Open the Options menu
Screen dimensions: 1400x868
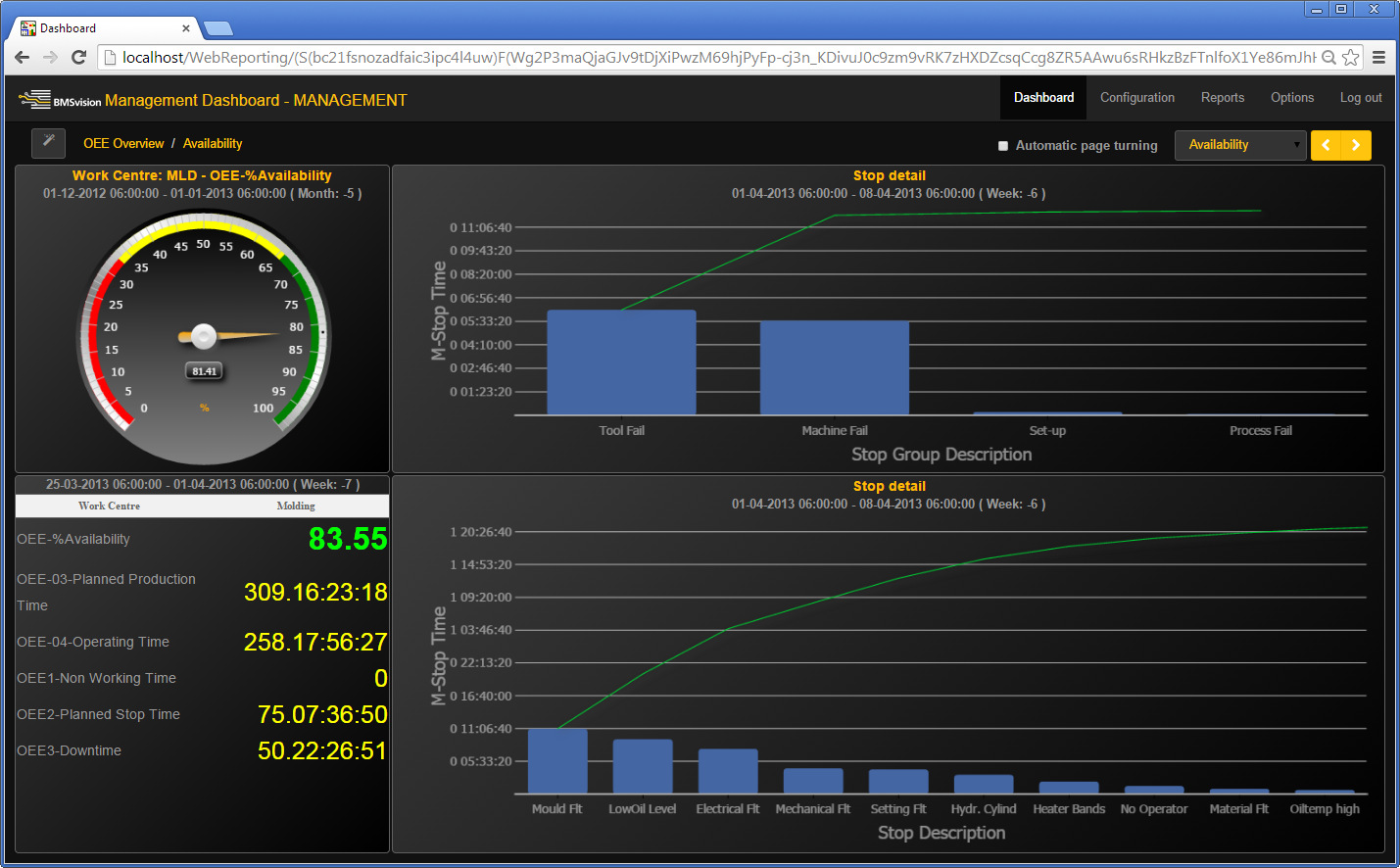[1291, 98]
